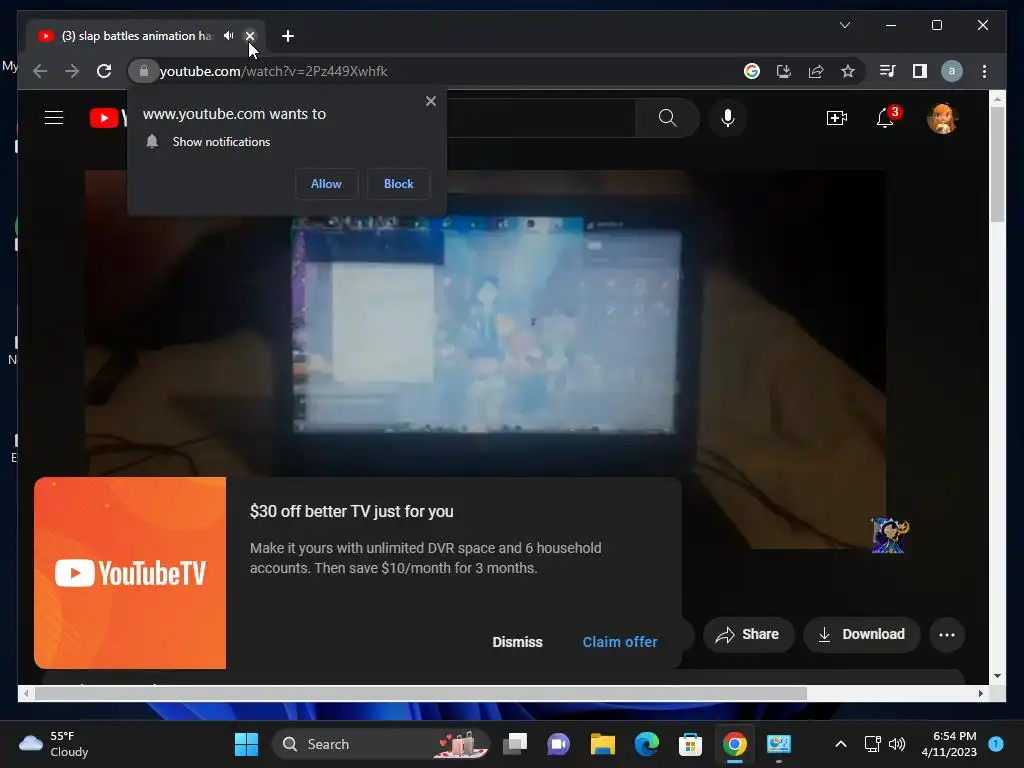Click the youtube.com address bar URL

(274, 71)
